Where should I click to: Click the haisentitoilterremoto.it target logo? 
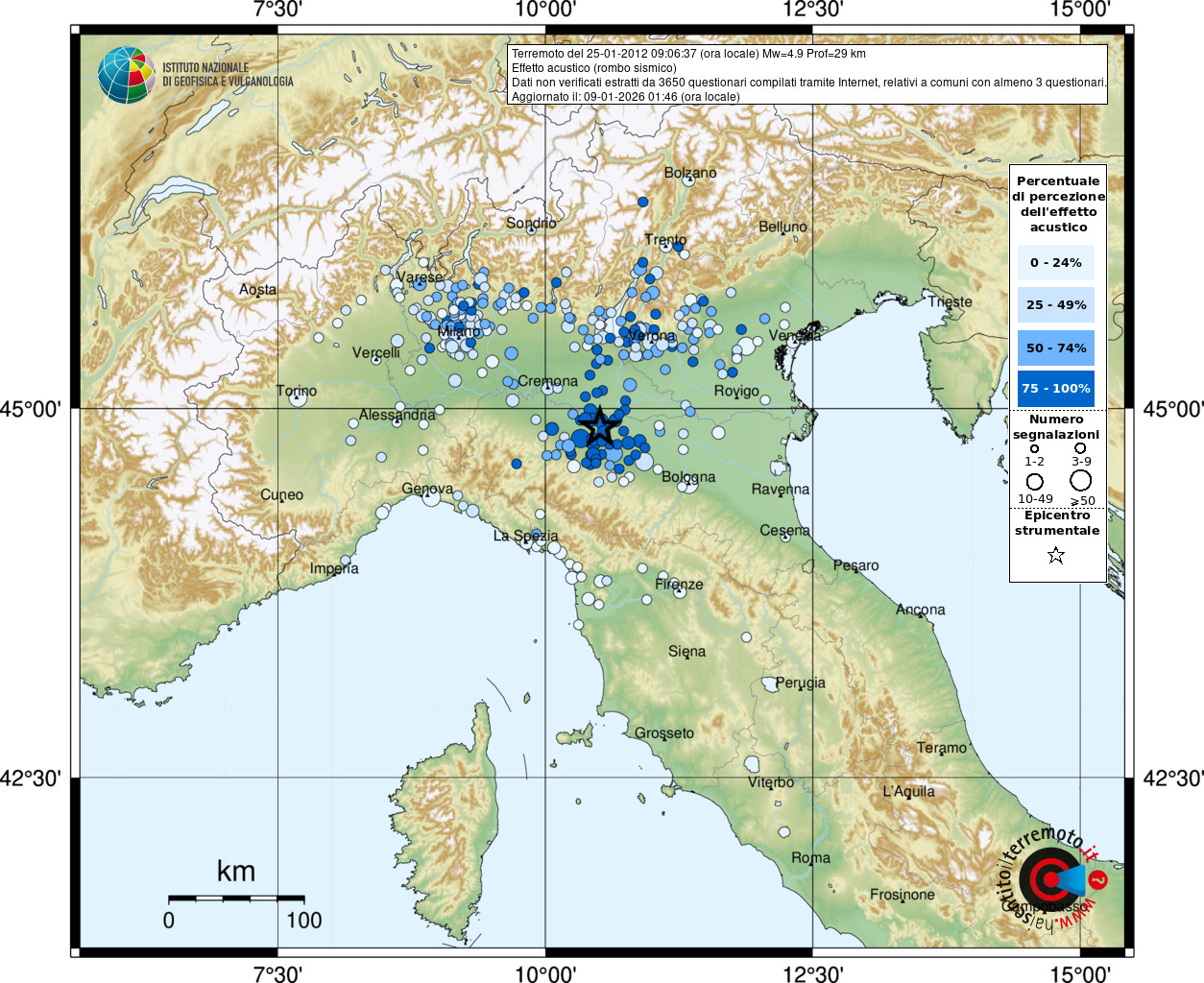[1052, 880]
